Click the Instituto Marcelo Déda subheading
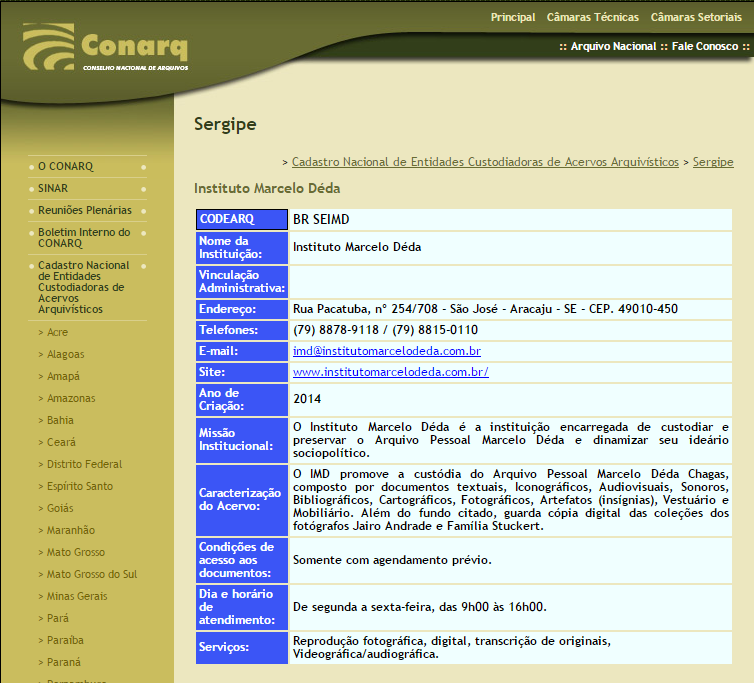754x683 pixels. 267,189
